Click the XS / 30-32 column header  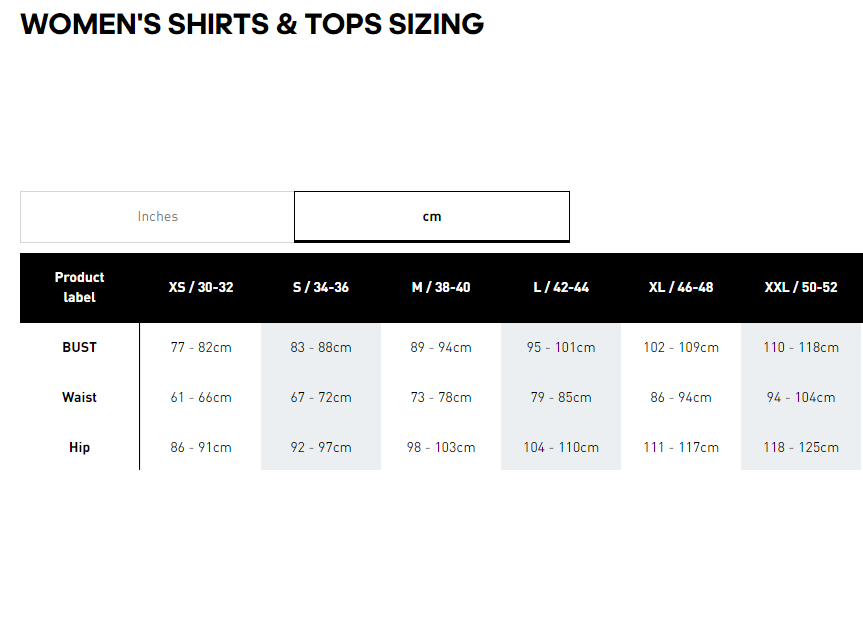tap(201, 288)
